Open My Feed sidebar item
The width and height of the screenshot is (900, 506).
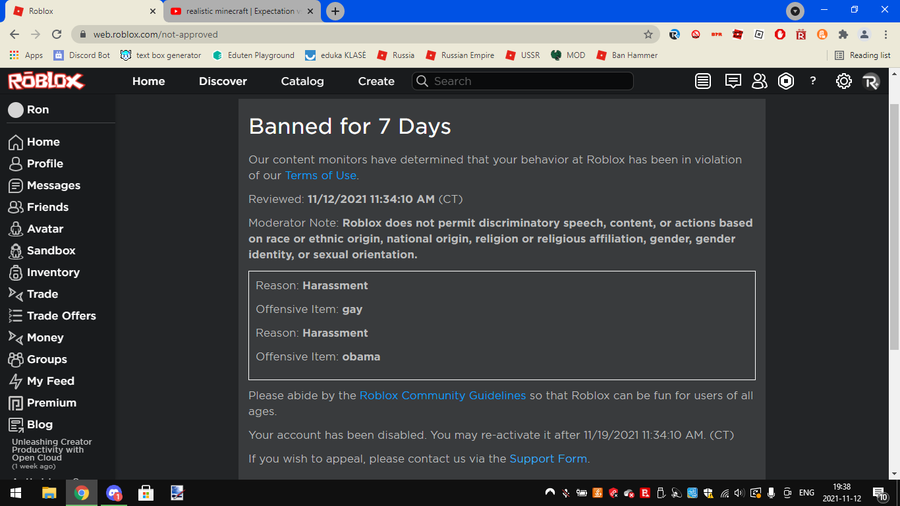pyautogui.click(x=41, y=382)
